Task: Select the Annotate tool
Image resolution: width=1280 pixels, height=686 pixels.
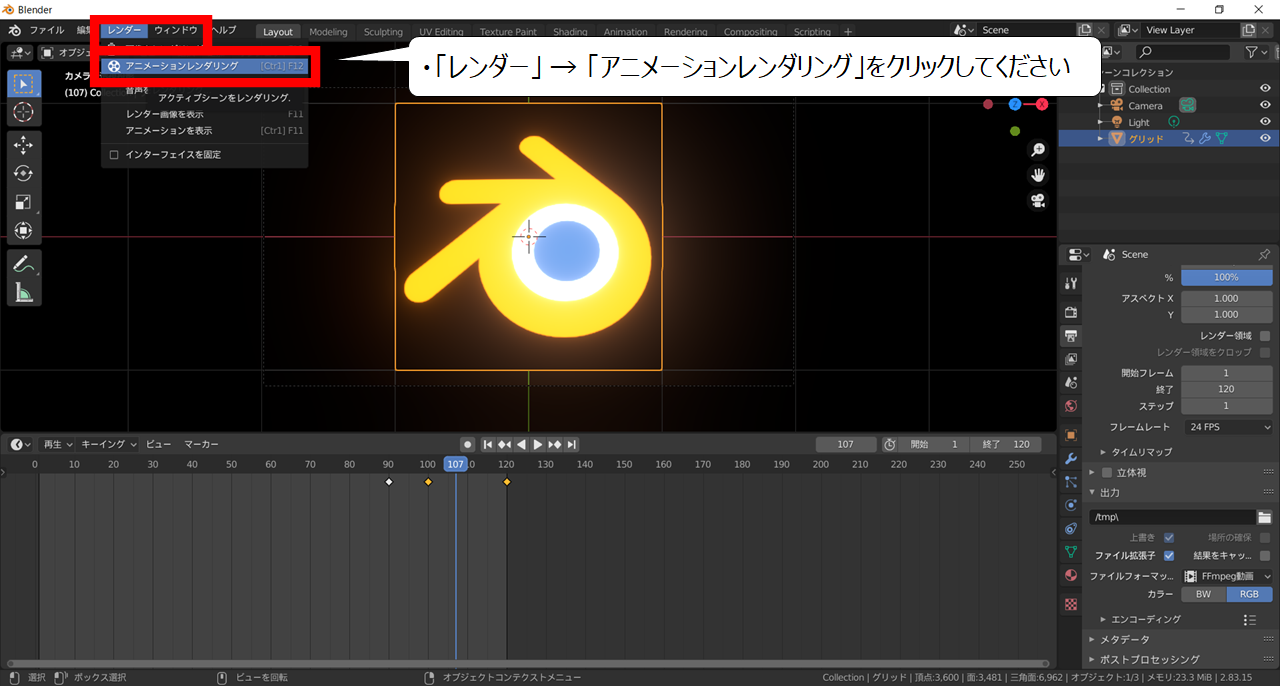Action: [x=24, y=264]
